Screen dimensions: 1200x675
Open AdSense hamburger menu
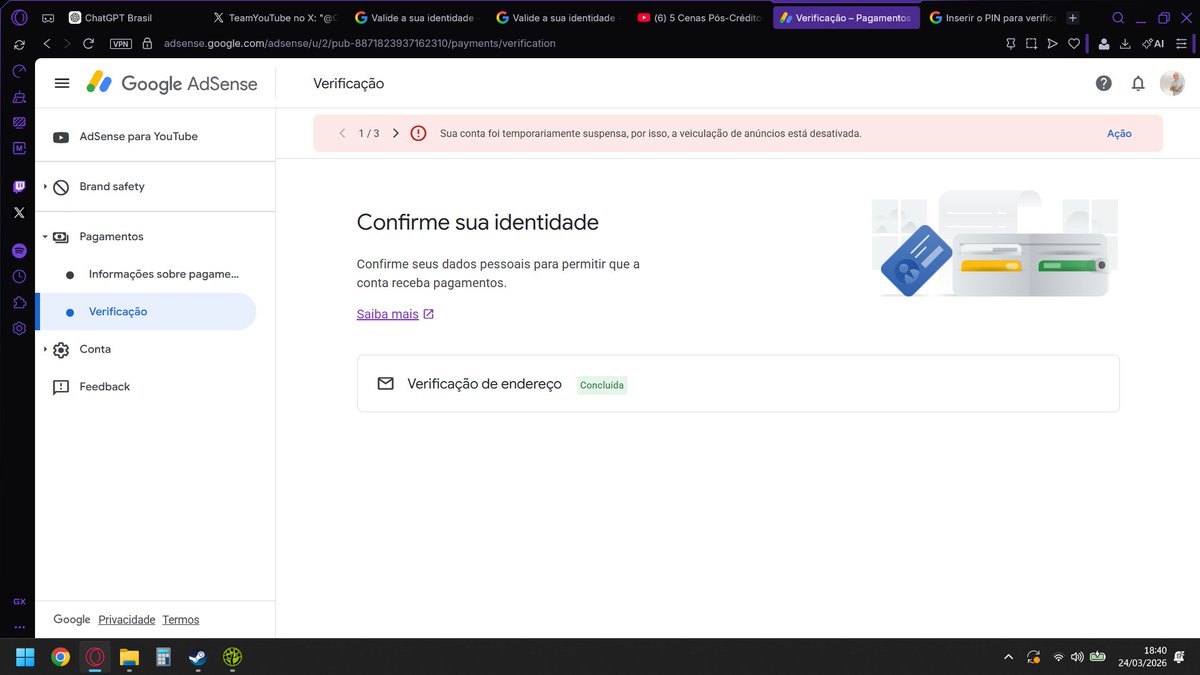[62, 83]
